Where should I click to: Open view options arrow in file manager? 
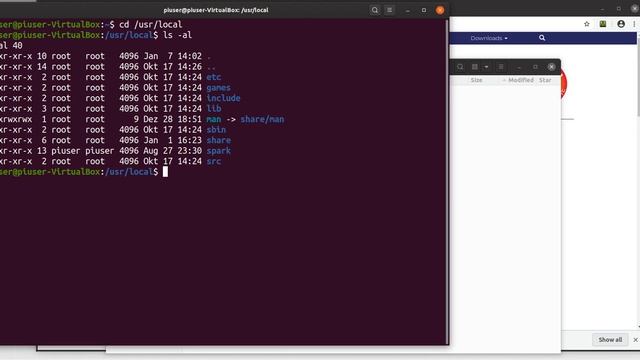point(486,67)
